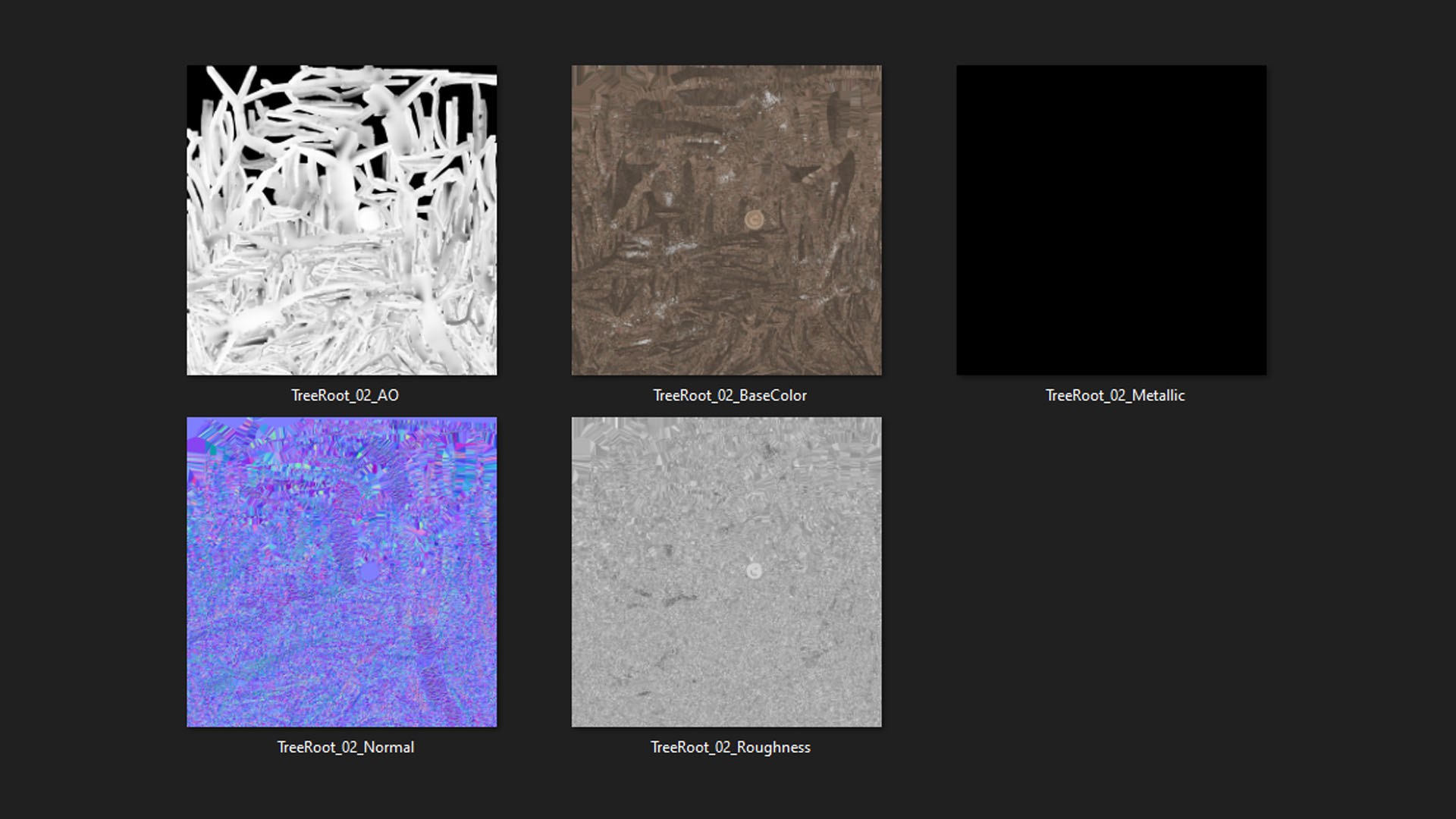Click the TreeRoot_02_Normal filename label

345,747
